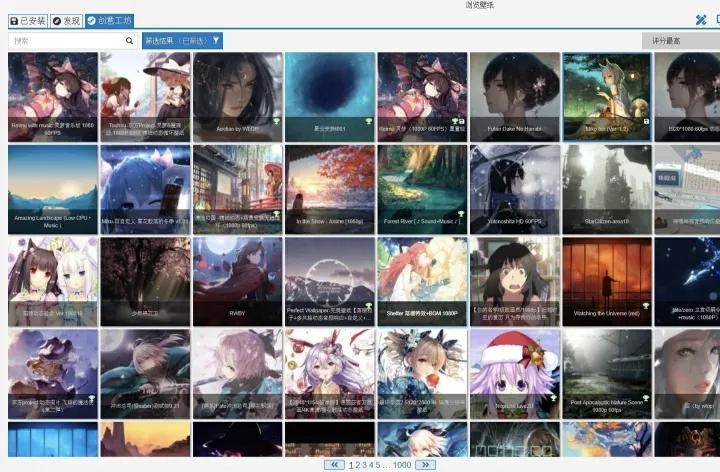Screen dimensions: 720x472
Task: Go to the next page with the double-right arrow
Action: coord(426,465)
